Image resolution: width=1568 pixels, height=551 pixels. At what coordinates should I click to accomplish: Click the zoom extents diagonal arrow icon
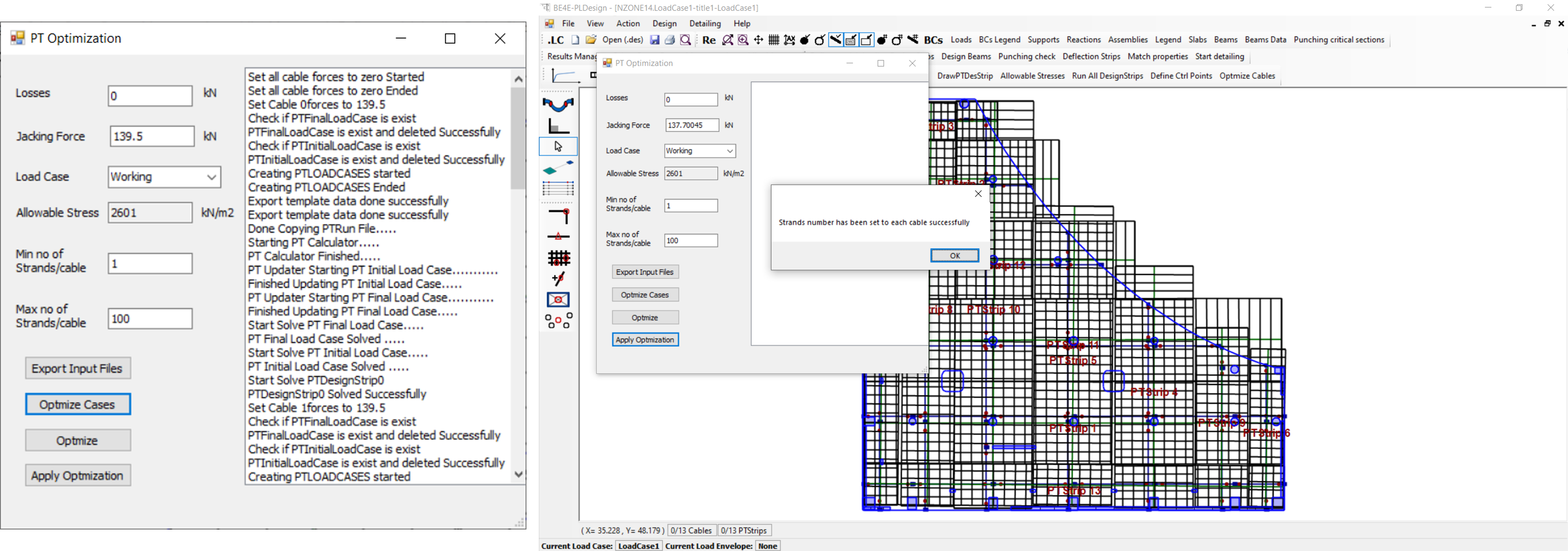point(727,40)
